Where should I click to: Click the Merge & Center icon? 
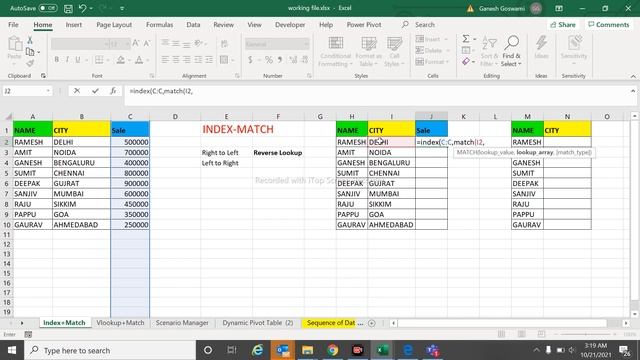(x=224, y=60)
